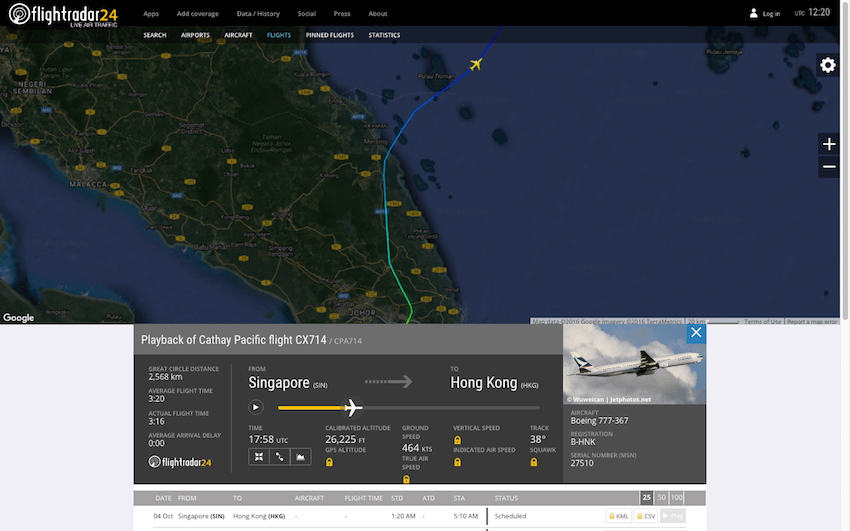Toggle the route line button under Time
850x531 pixels.
tap(280, 457)
